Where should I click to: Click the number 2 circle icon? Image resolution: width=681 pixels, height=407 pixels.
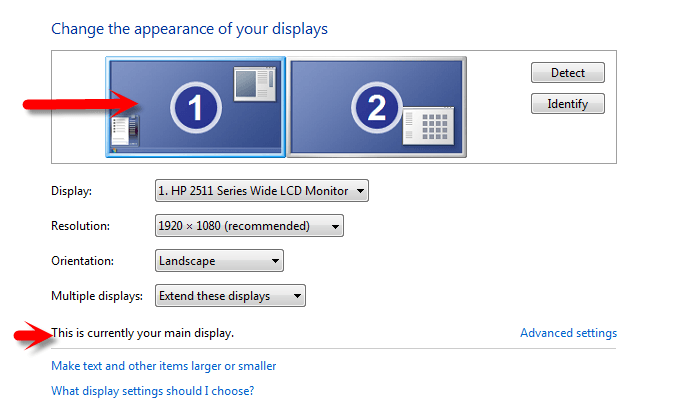point(376,109)
